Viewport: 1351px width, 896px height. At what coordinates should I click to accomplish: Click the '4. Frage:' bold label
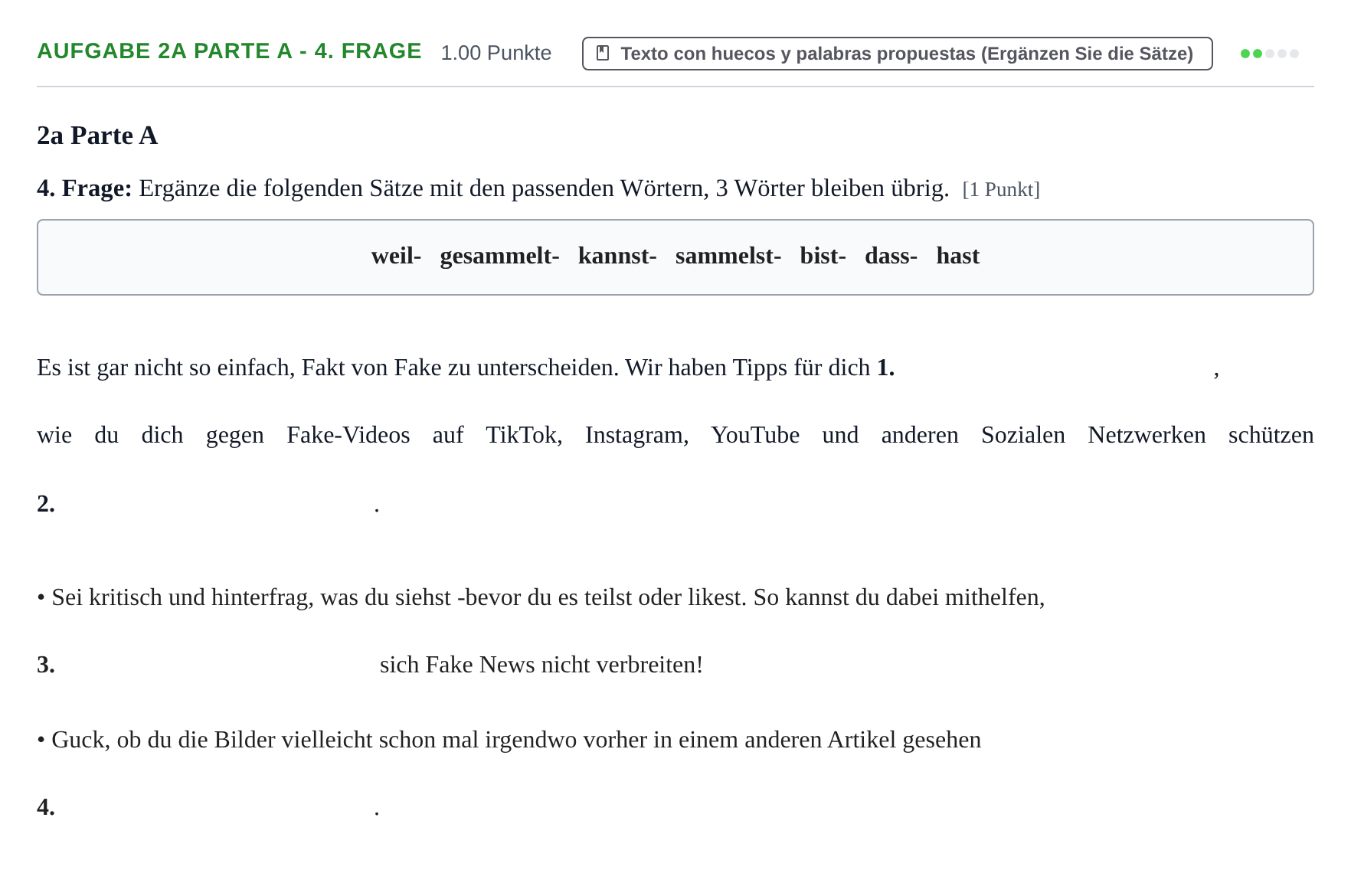84,188
